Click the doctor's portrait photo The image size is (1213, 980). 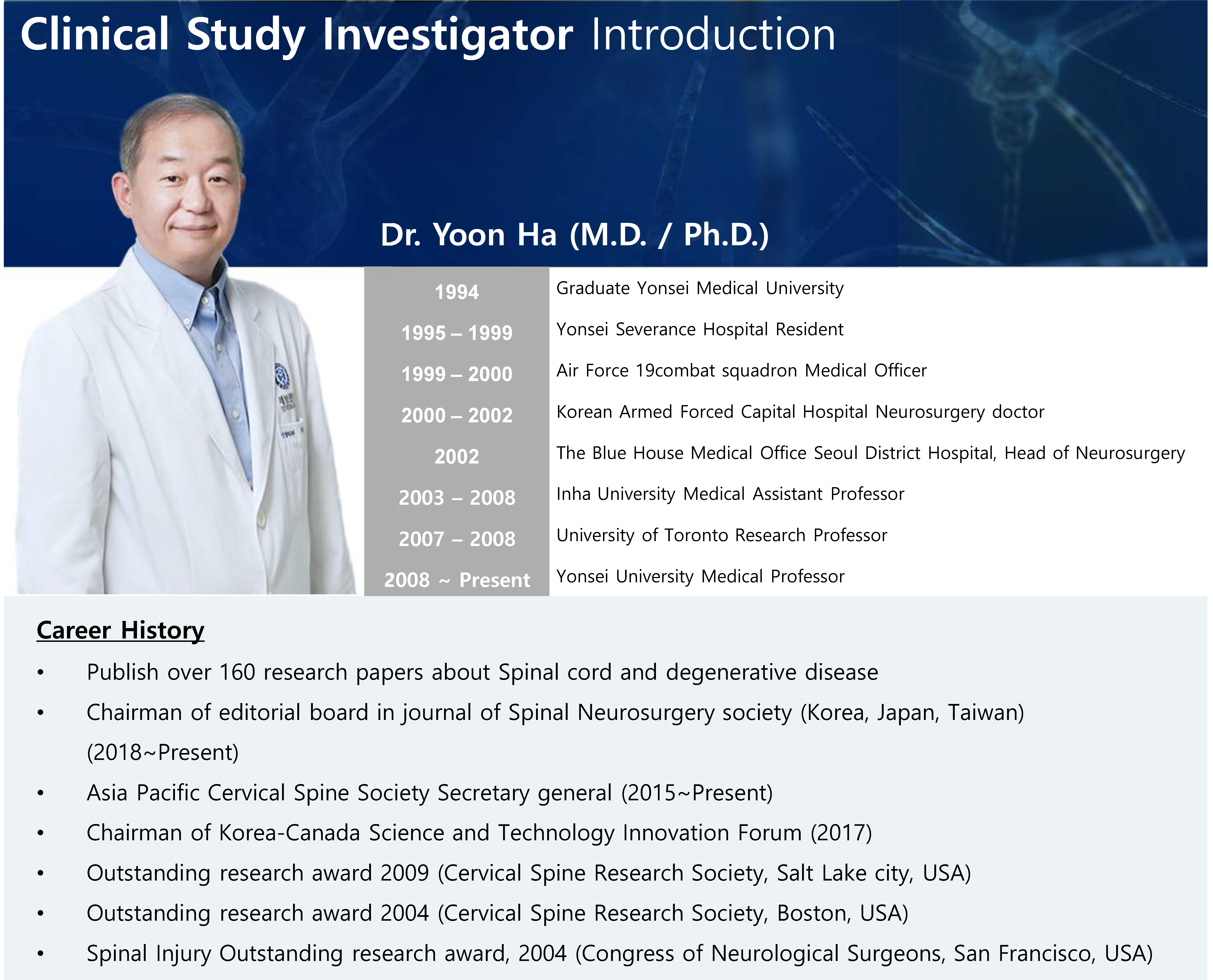pos(186,343)
